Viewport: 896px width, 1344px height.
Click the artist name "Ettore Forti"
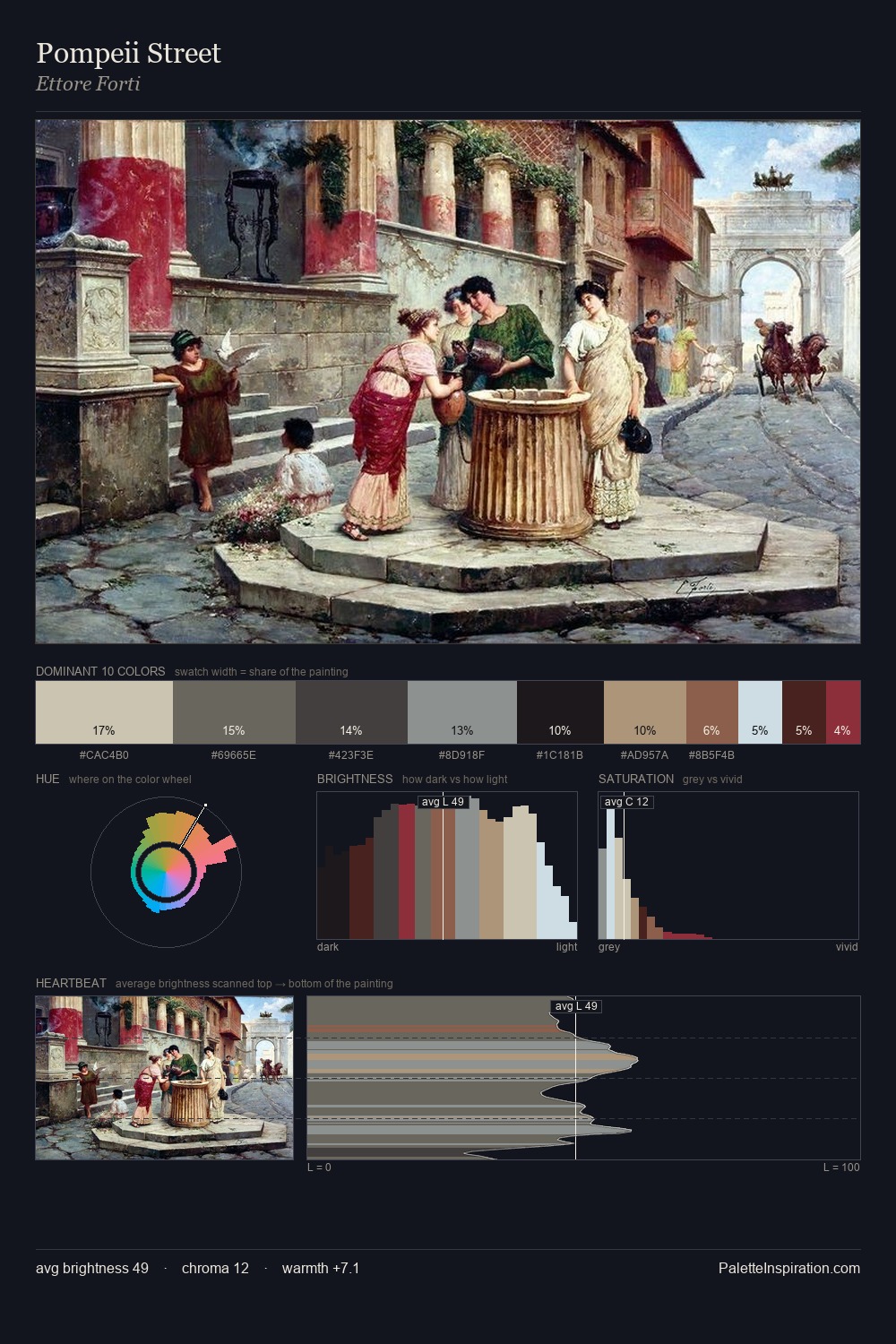pyautogui.click(x=88, y=84)
